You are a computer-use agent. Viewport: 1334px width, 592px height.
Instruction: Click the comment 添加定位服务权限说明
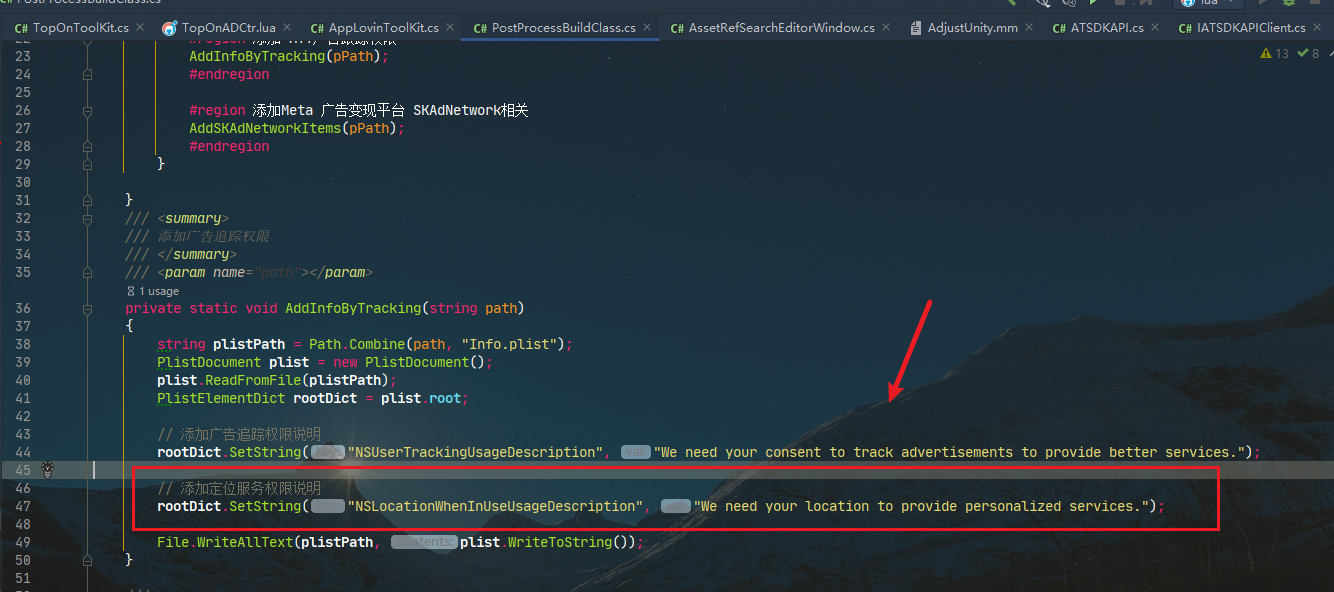click(x=239, y=488)
